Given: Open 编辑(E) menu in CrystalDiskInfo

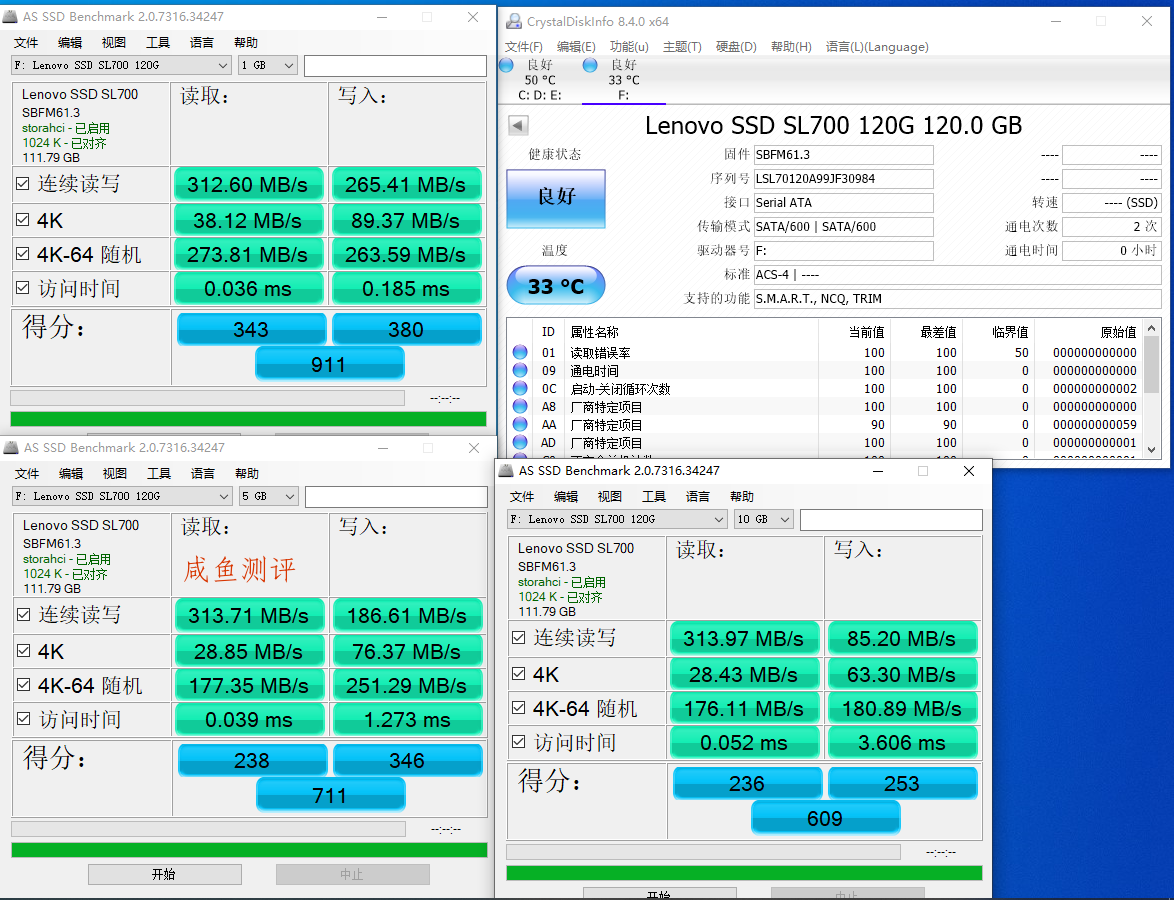Looking at the screenshot, I should (576, 46).
